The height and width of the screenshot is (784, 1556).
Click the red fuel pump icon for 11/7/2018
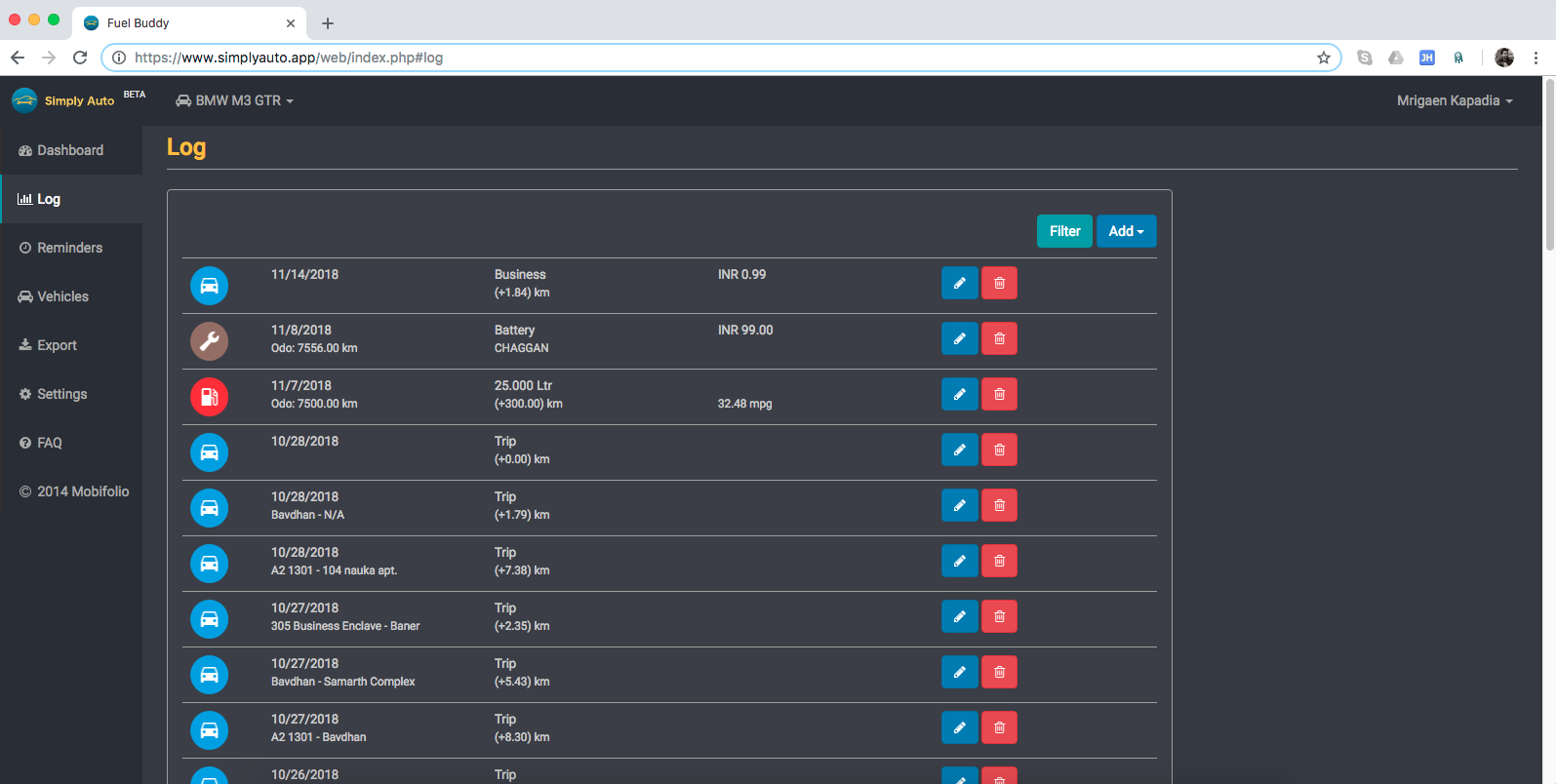pyautogui.click(x=209, y=397)
